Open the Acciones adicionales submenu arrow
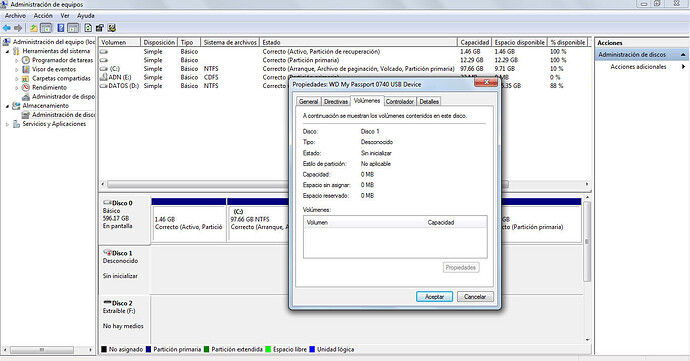The image size is (690, 361). point(683,66)
